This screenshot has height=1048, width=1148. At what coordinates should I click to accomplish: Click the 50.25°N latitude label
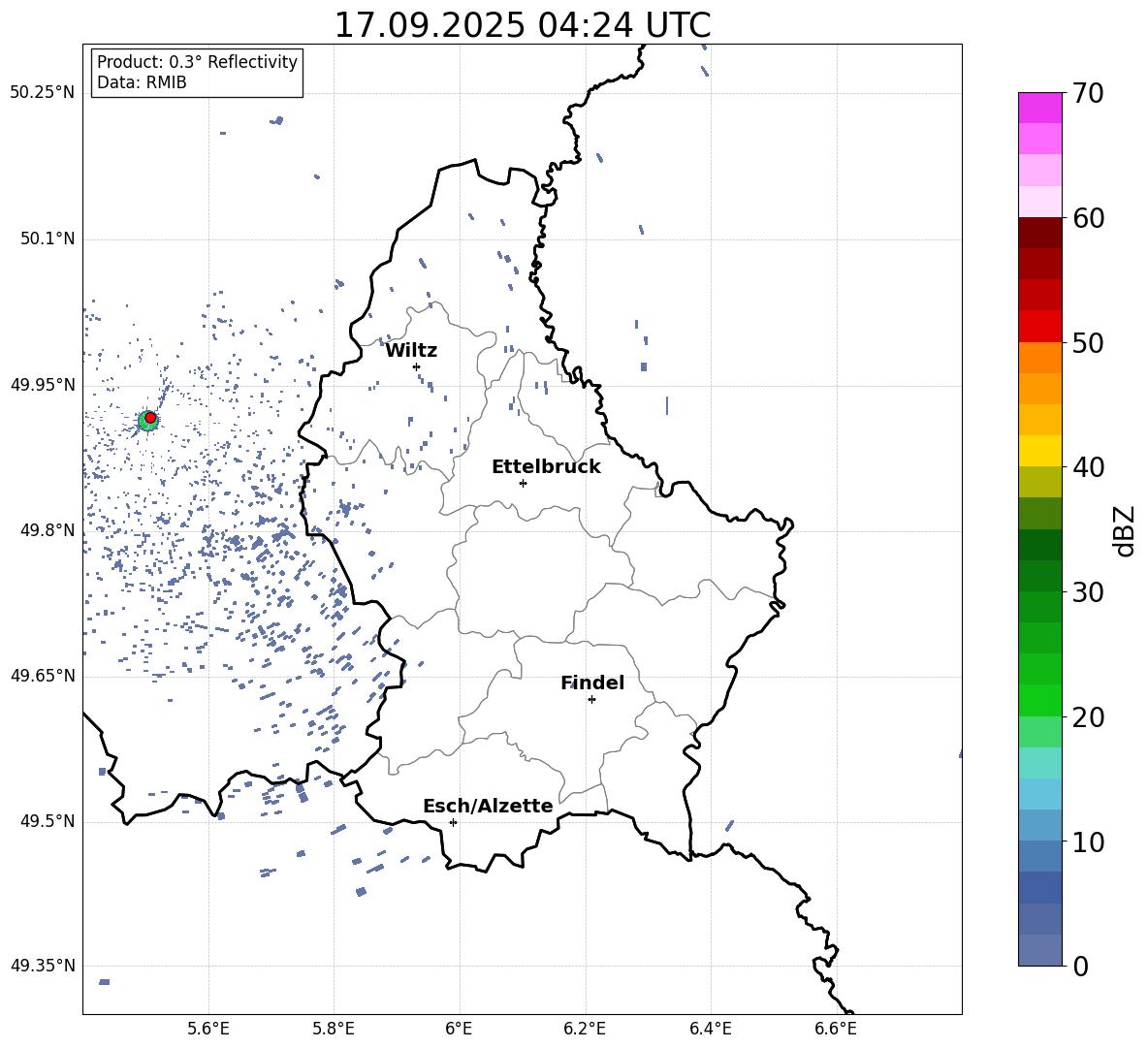[x=43, y=94]
